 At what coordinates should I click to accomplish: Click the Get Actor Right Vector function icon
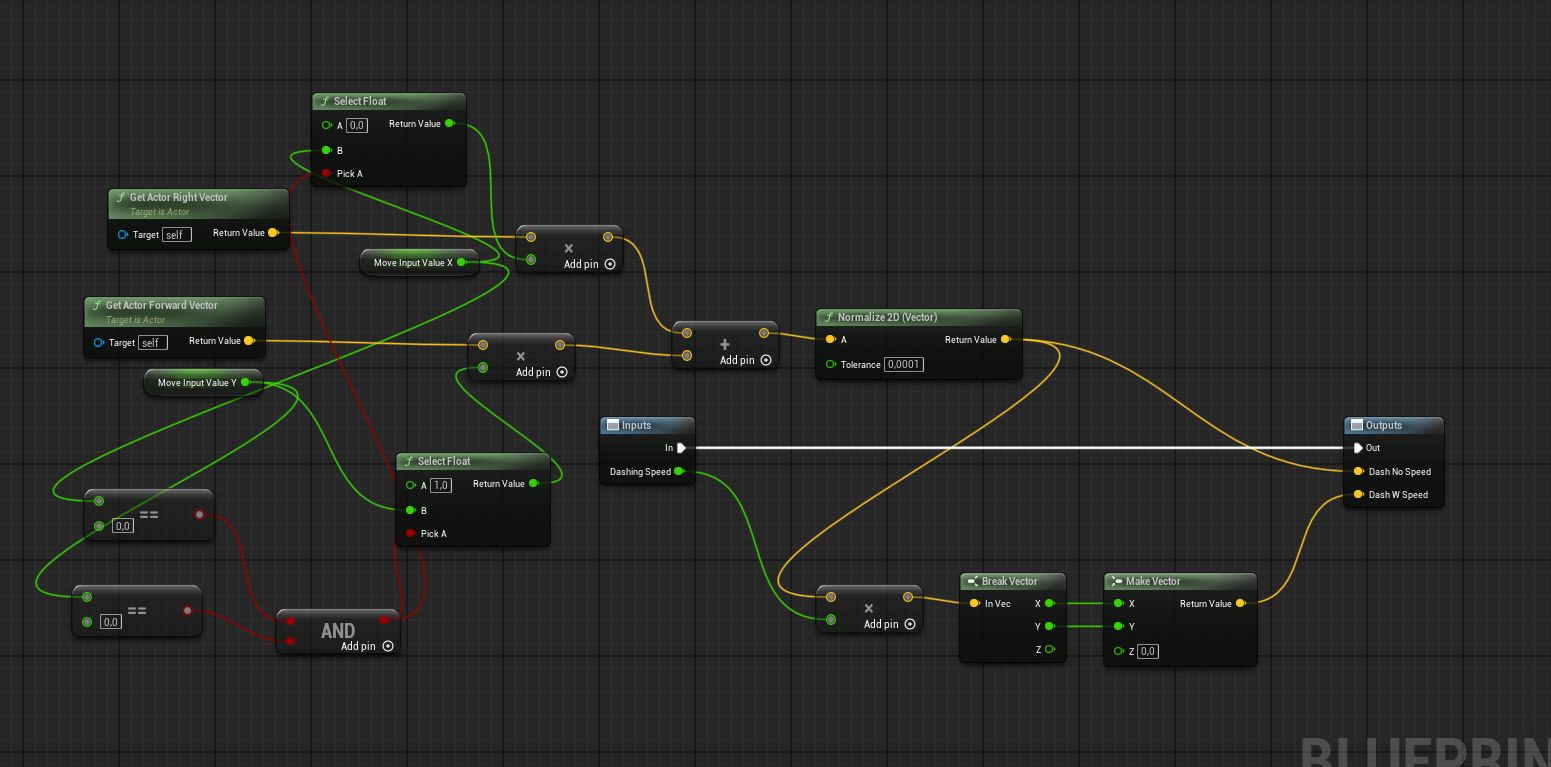click(120, 198)
